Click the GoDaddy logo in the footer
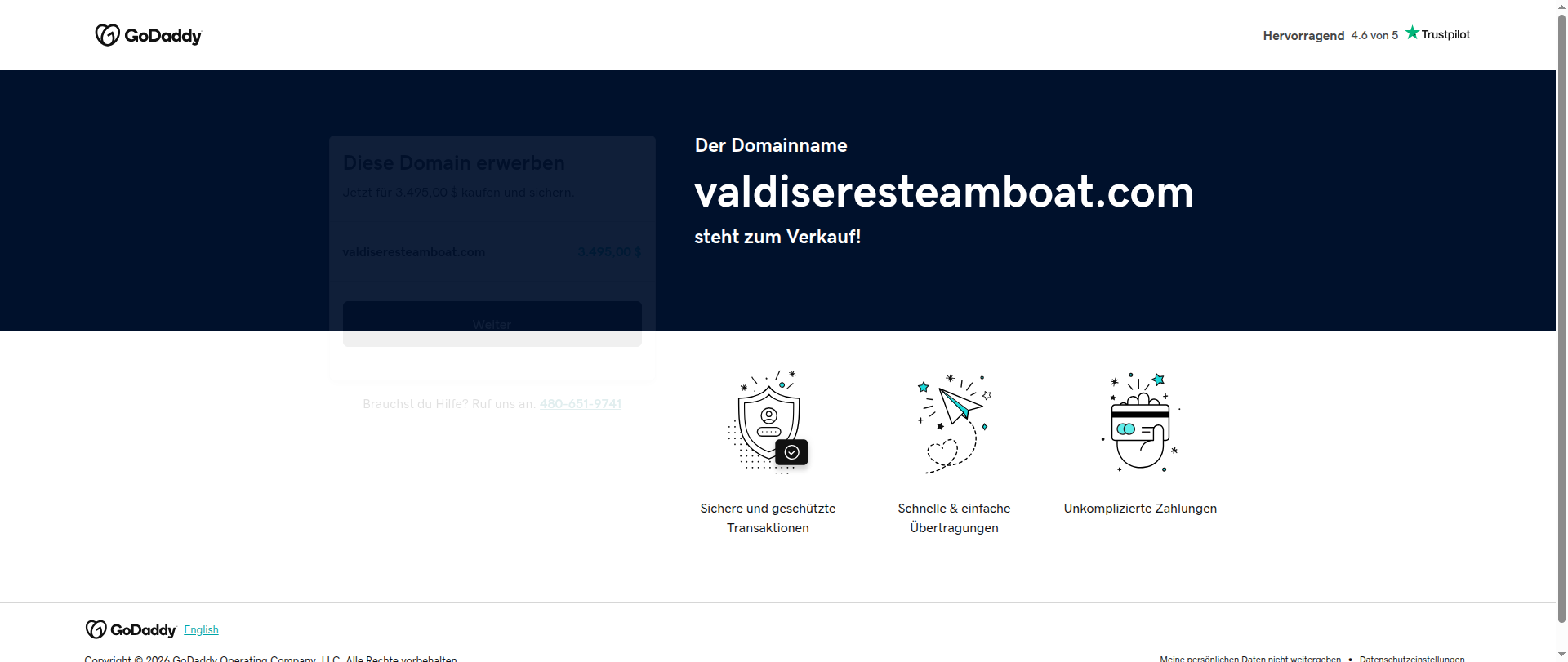The width and height of the screenshot is (1568, 662). tap(131, 629)
